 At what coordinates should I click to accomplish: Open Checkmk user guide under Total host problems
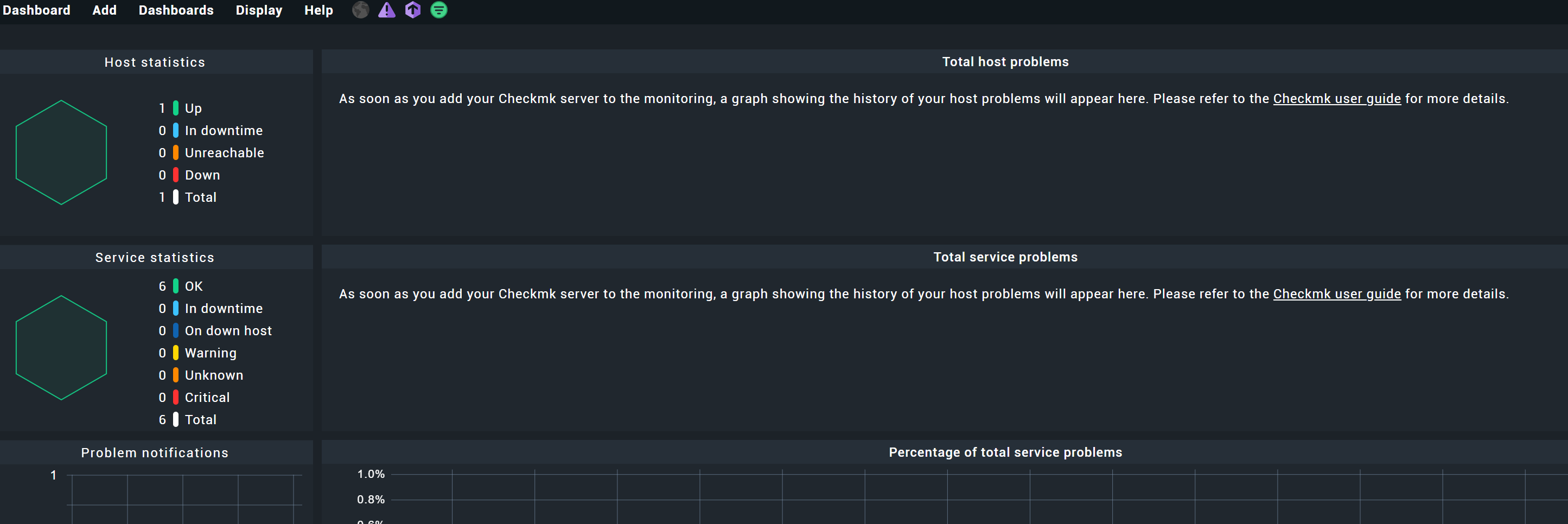(1337, 99)
